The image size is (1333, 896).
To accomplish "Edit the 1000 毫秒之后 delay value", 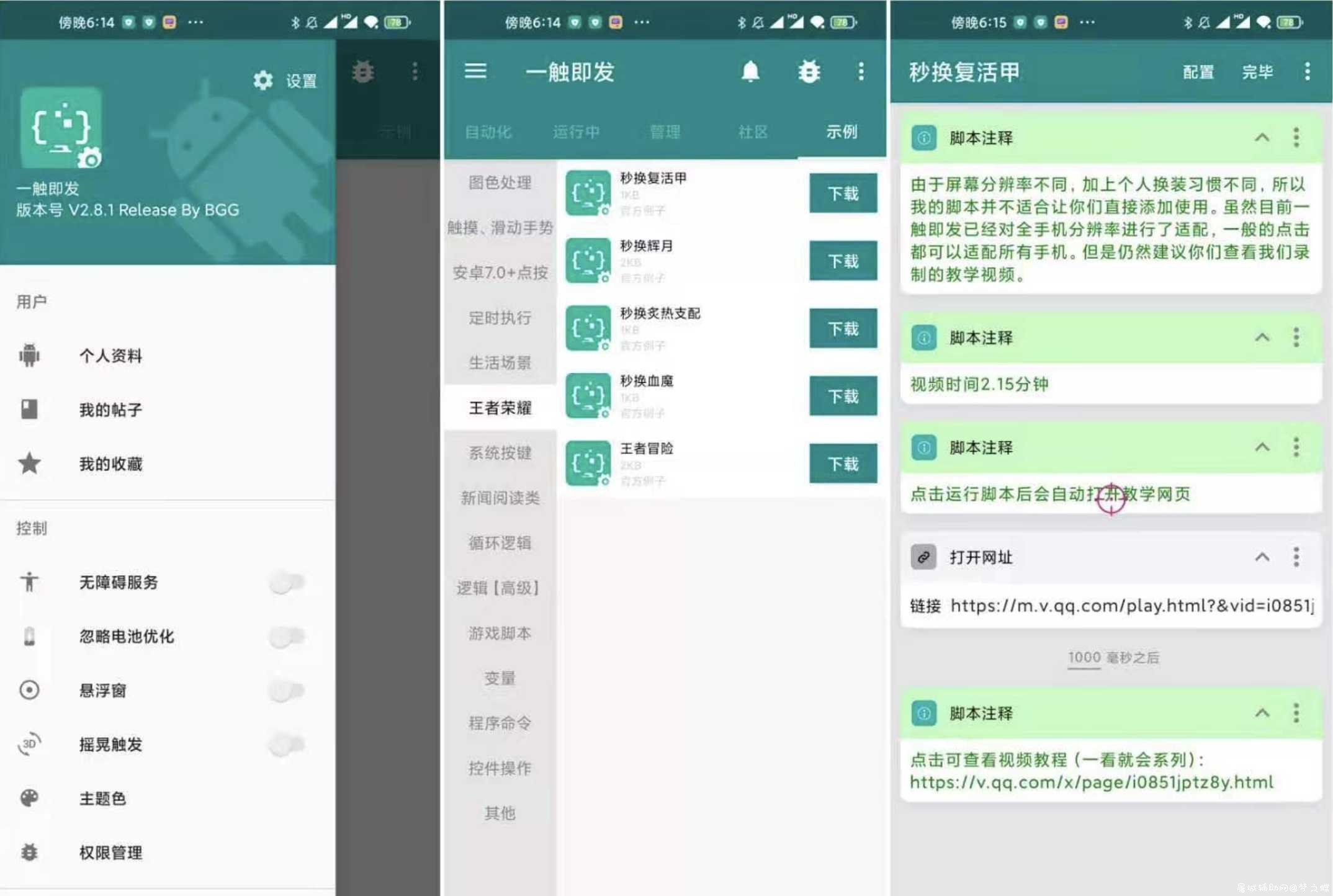I will point(1084,657).
